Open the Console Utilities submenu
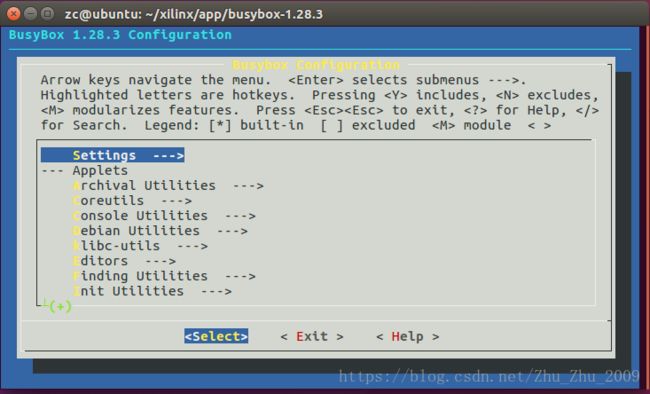 click(x=164, y=216)
